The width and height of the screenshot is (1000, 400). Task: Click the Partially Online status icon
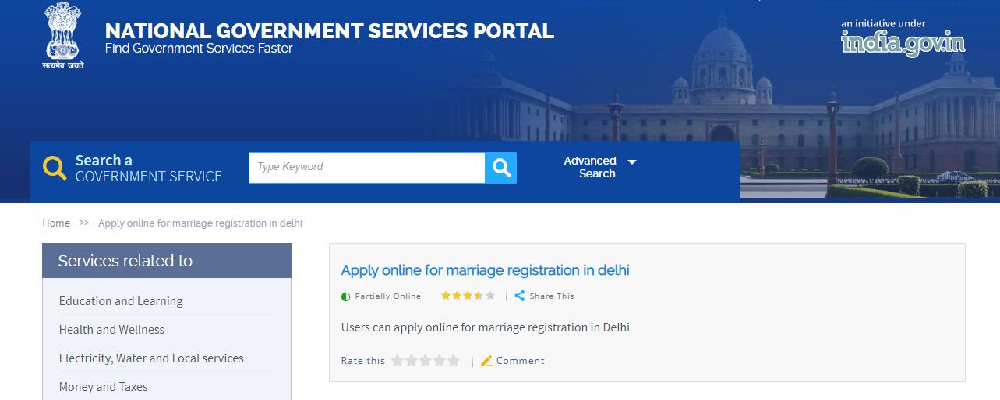click(345, 297)
